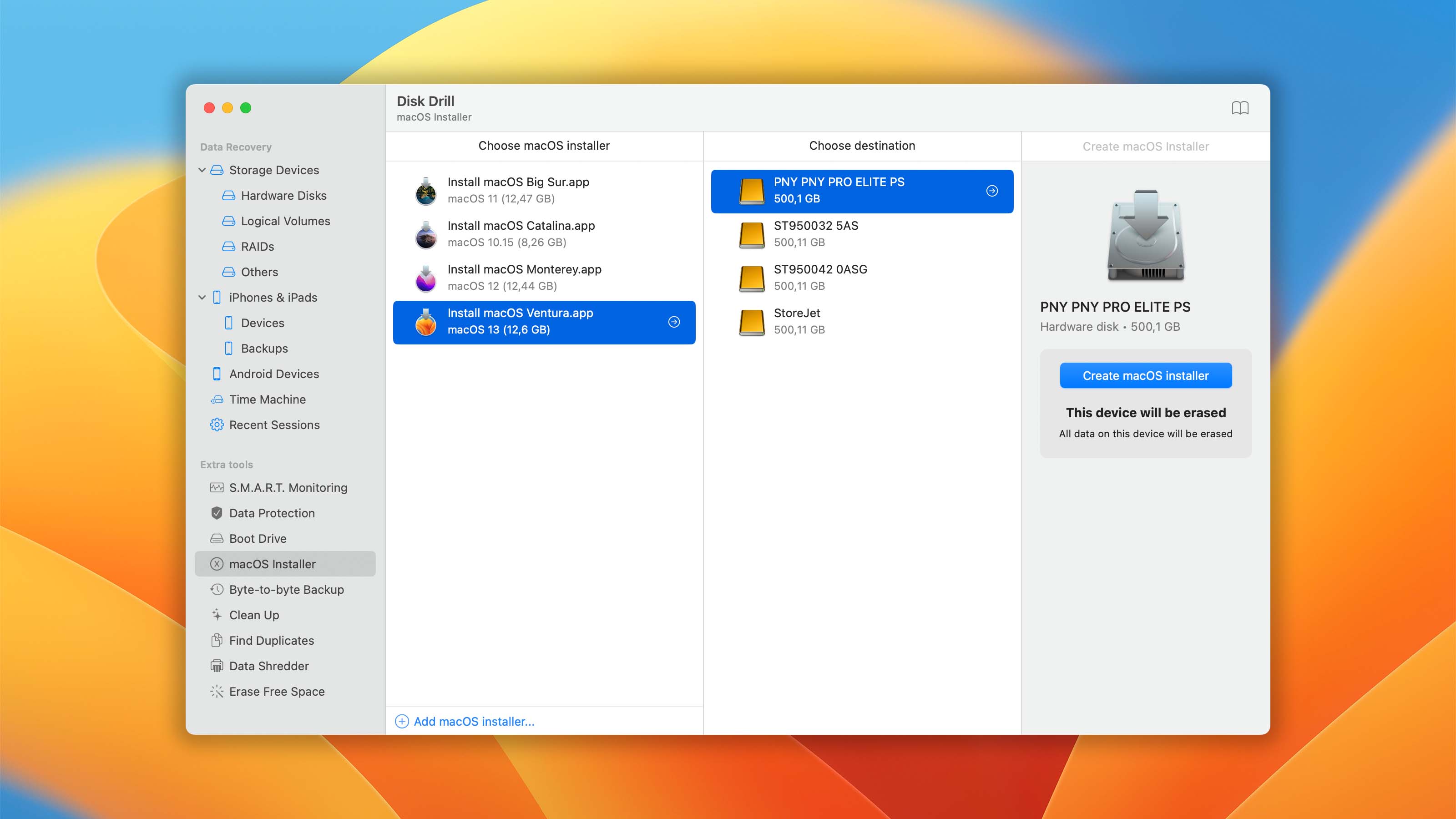Open the Byte-to-byte Backup tool
Screen dimensions: 1456x819
pyautogui.click(x=286, y=590)
